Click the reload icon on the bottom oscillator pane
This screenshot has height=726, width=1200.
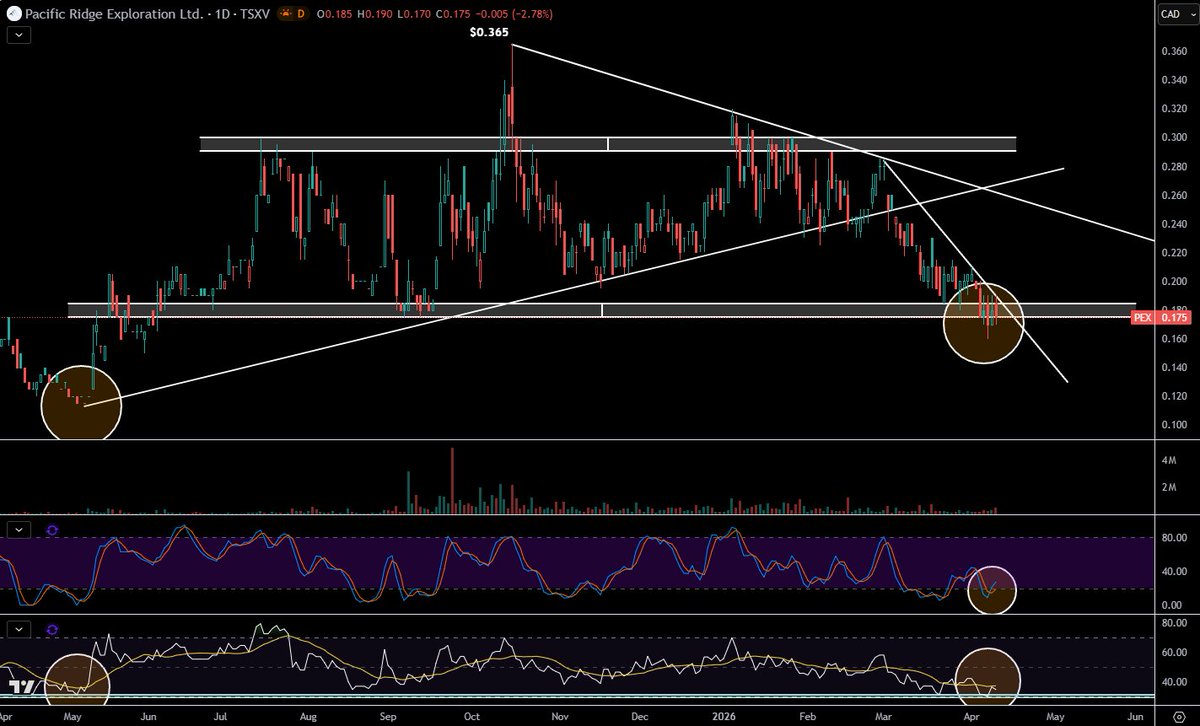52,630
